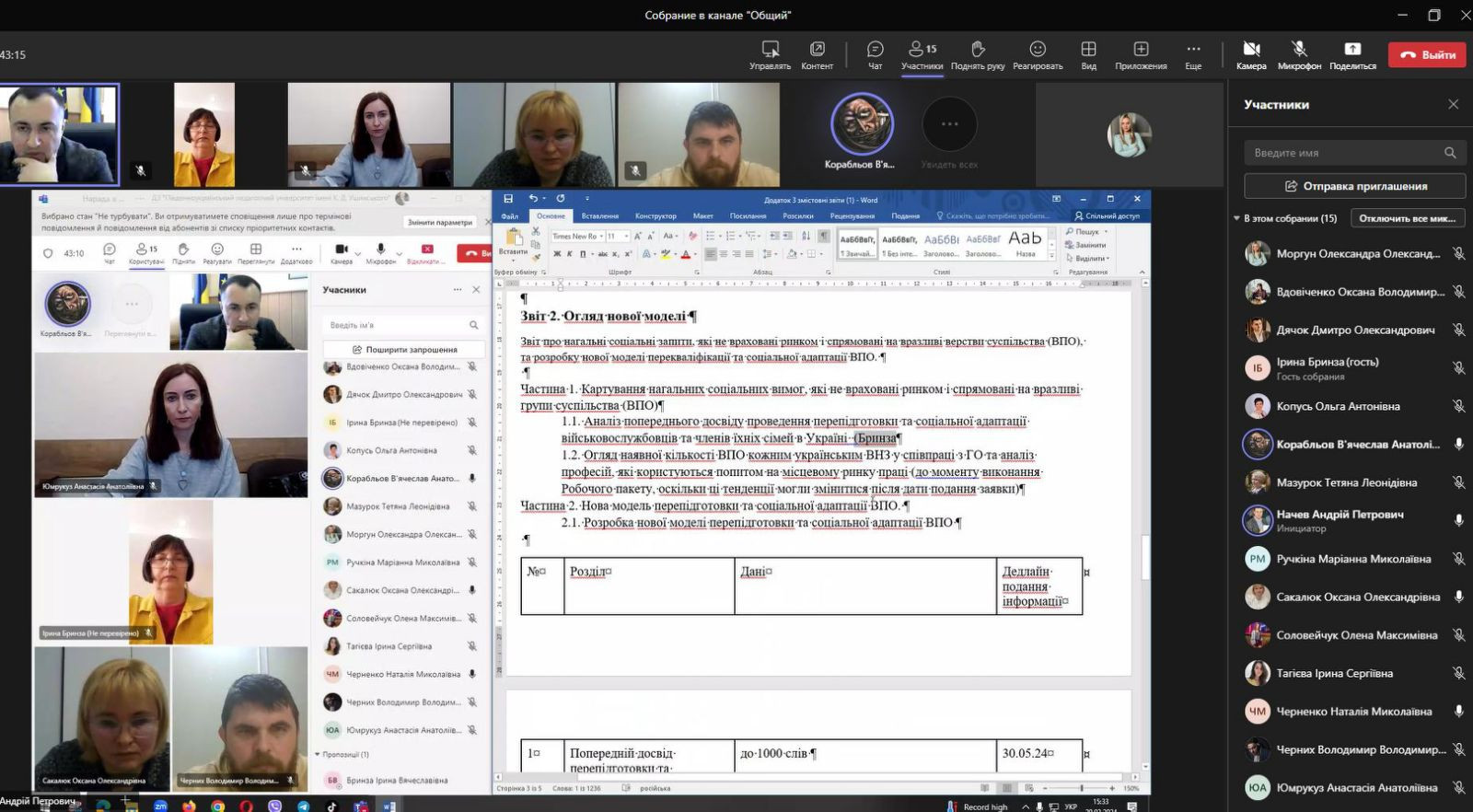Align text left in Word's paragraph group
The width and height of the screenshot is (1473, 812).
click(711, 254)
